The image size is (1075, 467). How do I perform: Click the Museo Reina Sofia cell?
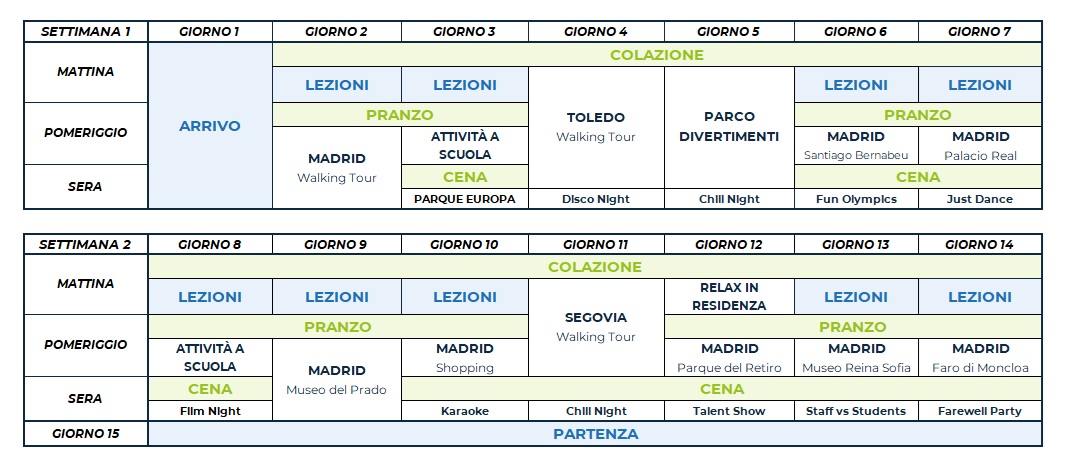[x=856, y=358]
